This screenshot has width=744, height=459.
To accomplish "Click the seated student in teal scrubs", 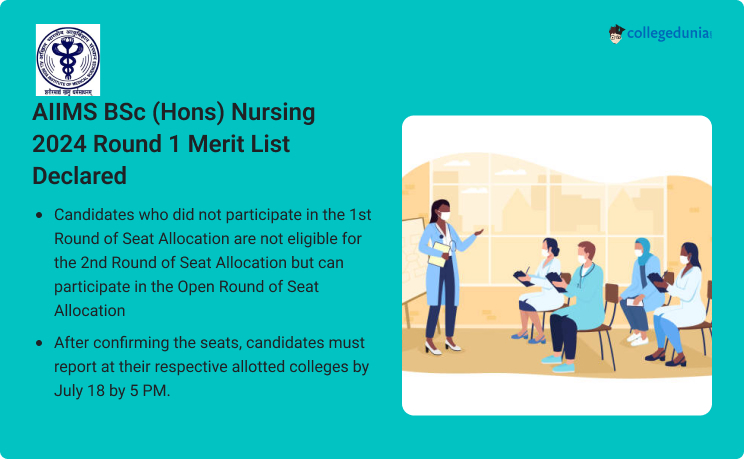I will pos(575,306).
